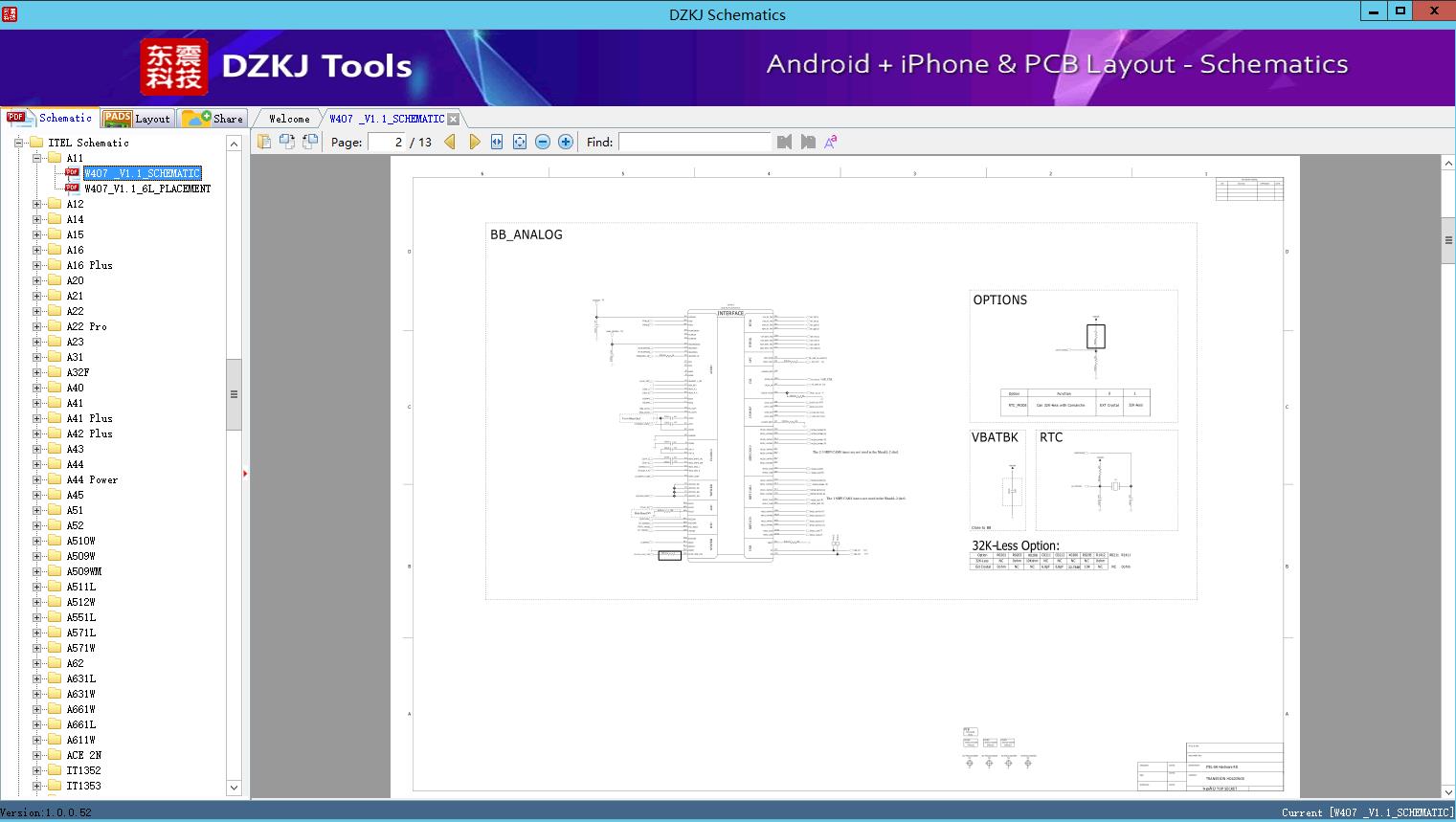The height and width of the screenshot is (822, 1456).
Task: Zoom in with the plus icon
Action: pyautogui.click(x=566, y=142)
